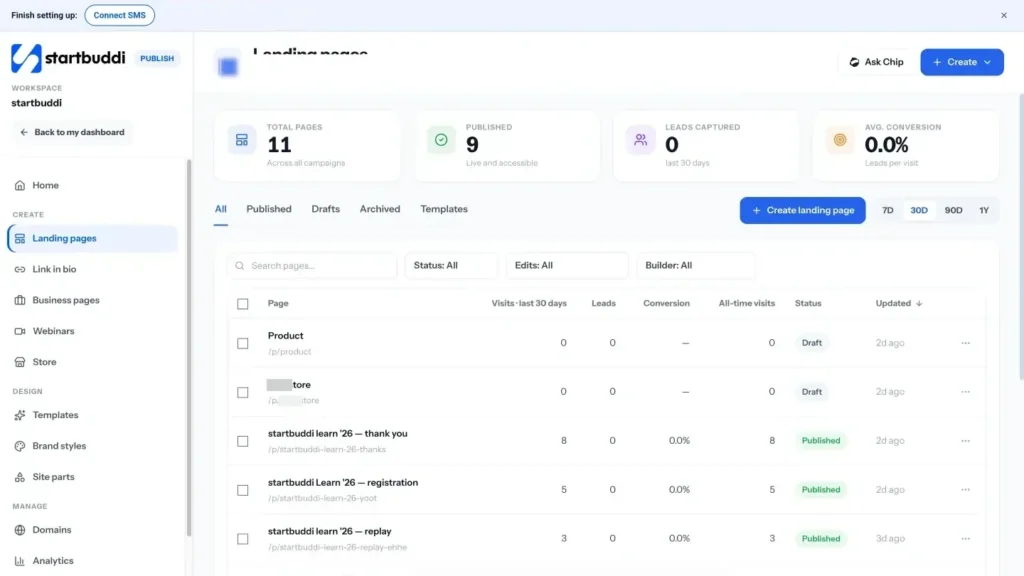Open the Edits: All filter dropdown

pyautogui.click(x=567, y=266)
